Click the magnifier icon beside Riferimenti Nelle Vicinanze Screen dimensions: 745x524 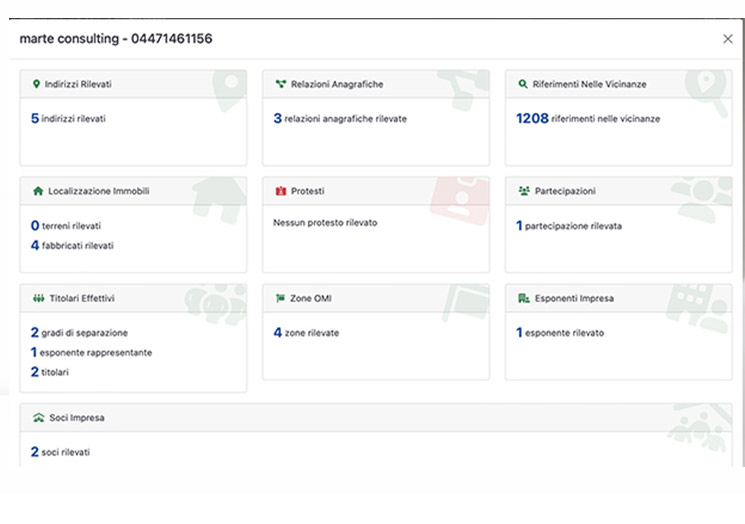point(522,85)
